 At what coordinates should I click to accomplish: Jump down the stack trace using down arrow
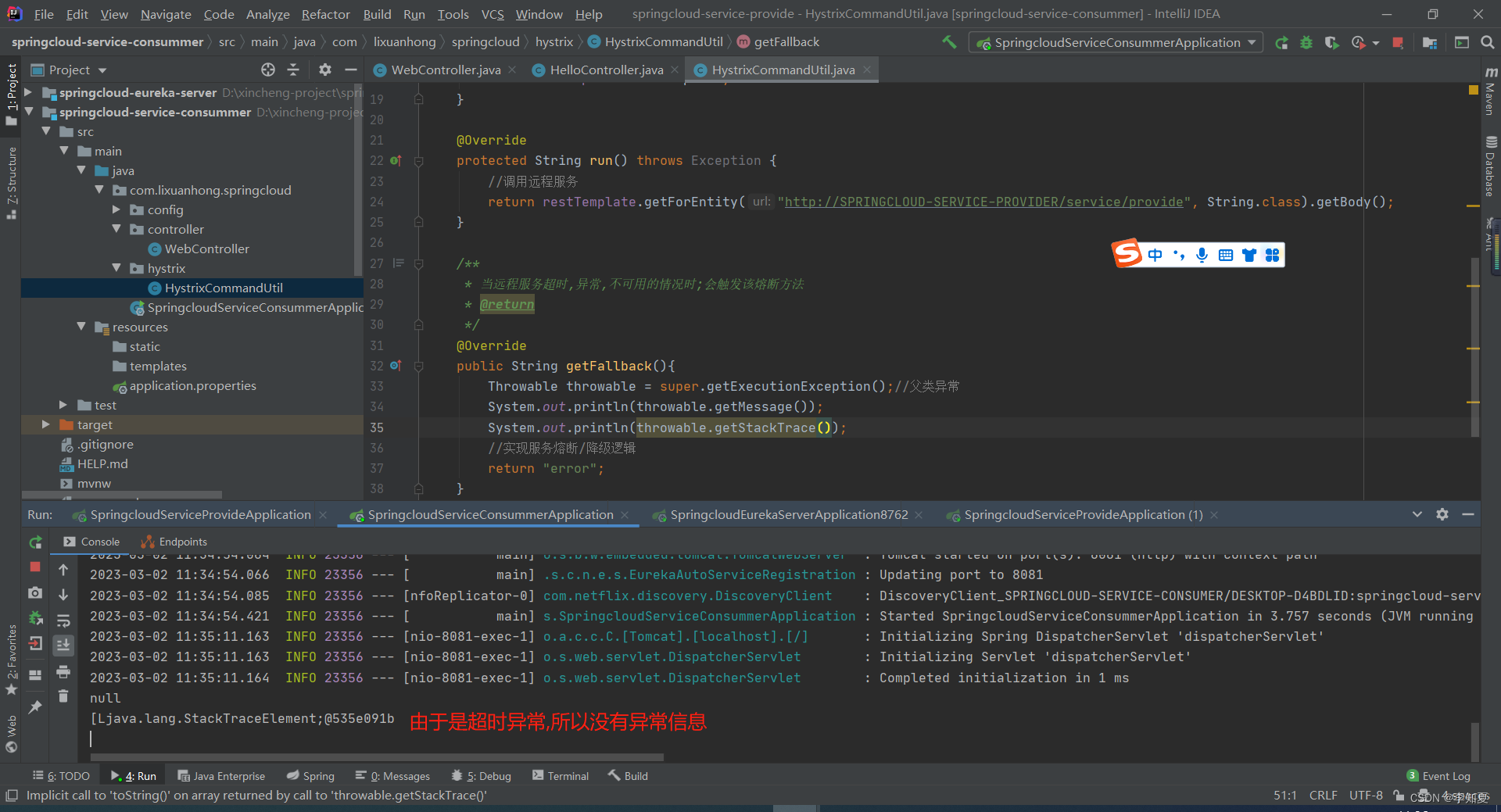point(63,595)
